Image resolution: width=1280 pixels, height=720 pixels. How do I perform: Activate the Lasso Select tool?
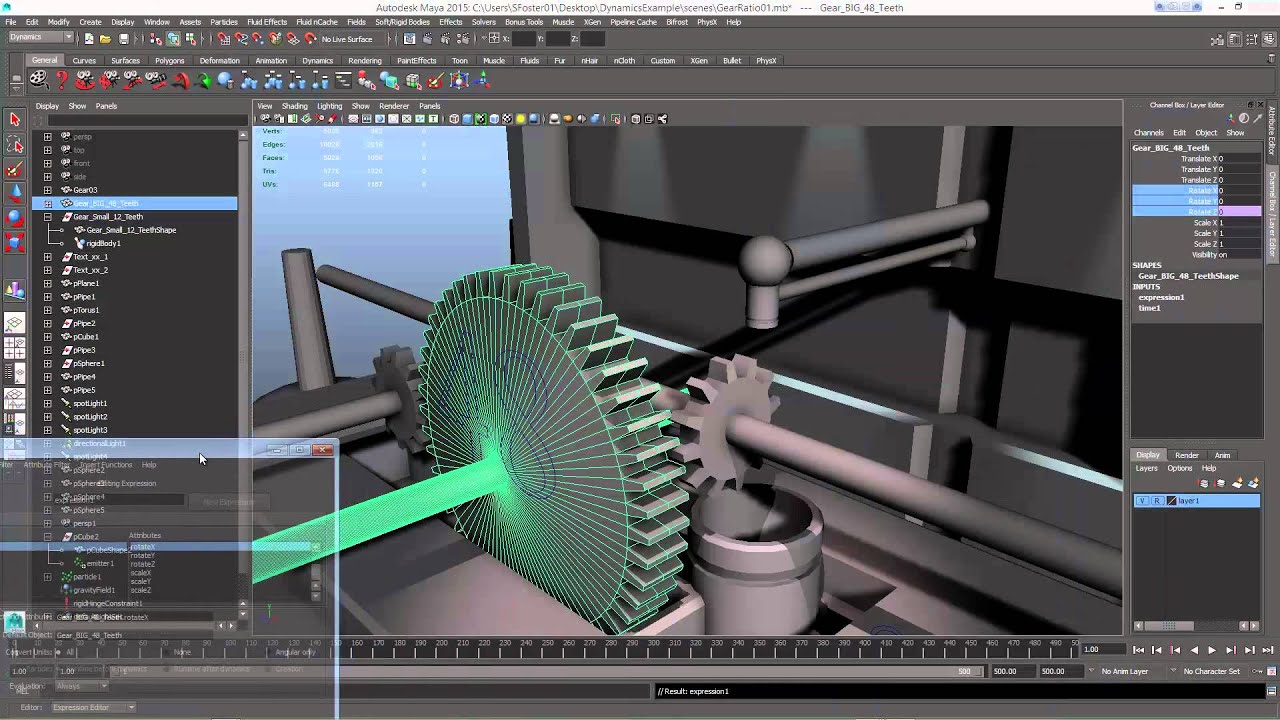pos(14,146)
